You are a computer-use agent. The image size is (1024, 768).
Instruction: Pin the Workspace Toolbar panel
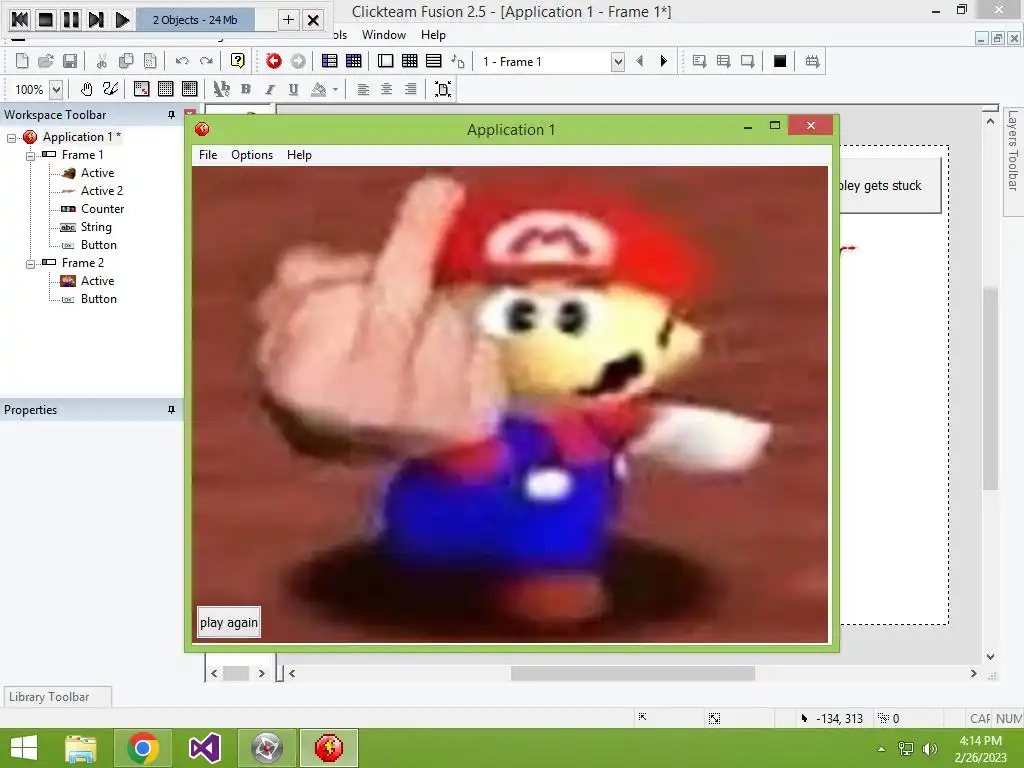click(x=171, y=115)
